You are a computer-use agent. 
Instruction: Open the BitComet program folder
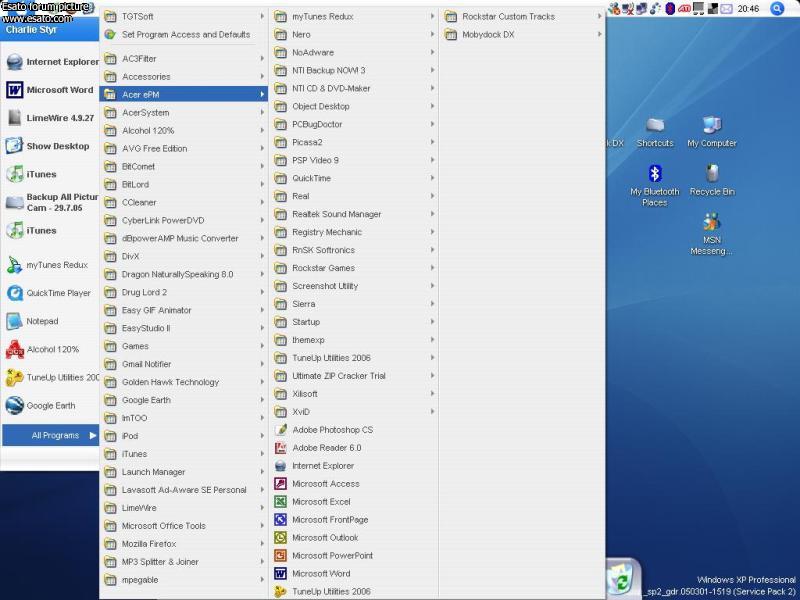point(184,166)
